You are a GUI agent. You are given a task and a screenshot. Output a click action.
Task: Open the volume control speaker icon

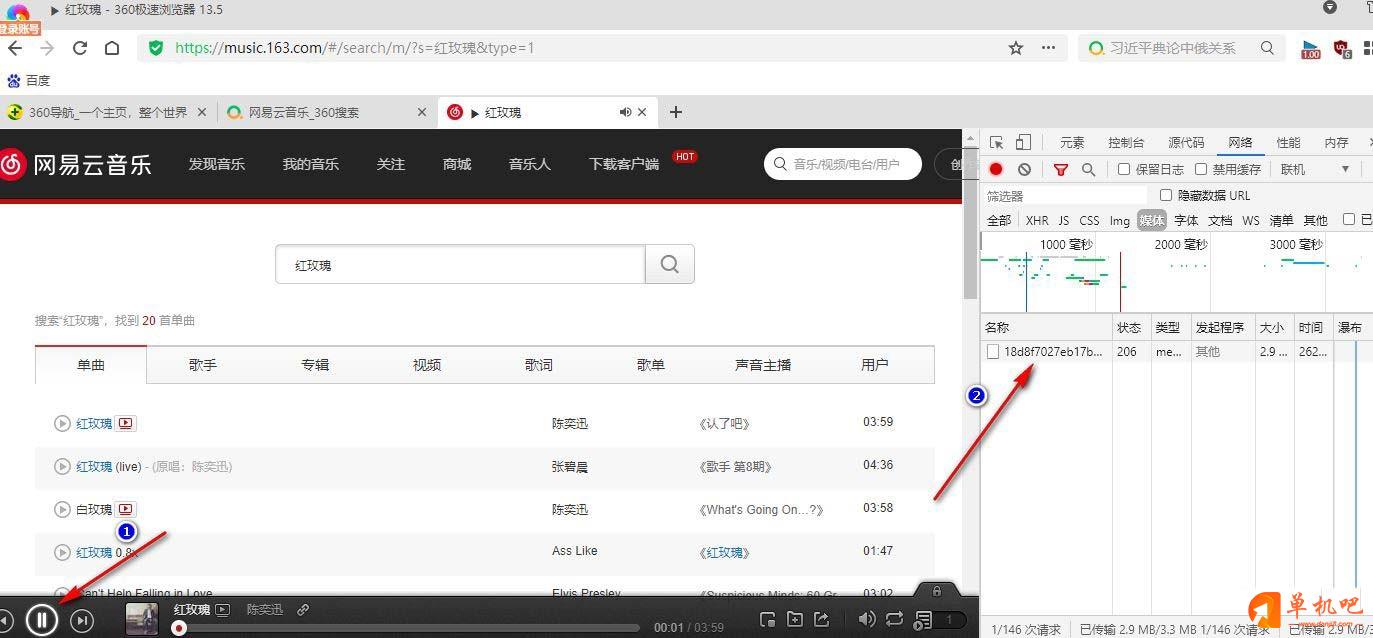click(867, 620)
